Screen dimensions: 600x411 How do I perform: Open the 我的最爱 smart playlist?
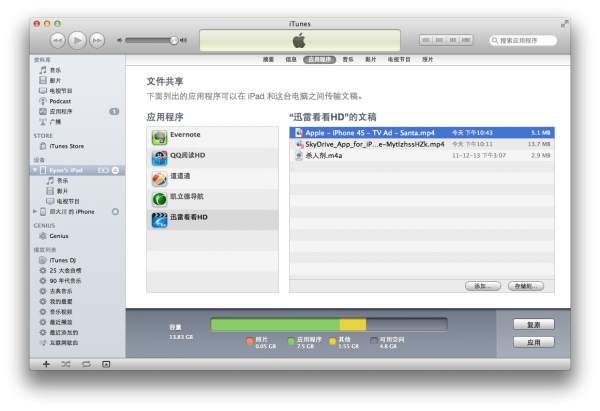(78, 302)
